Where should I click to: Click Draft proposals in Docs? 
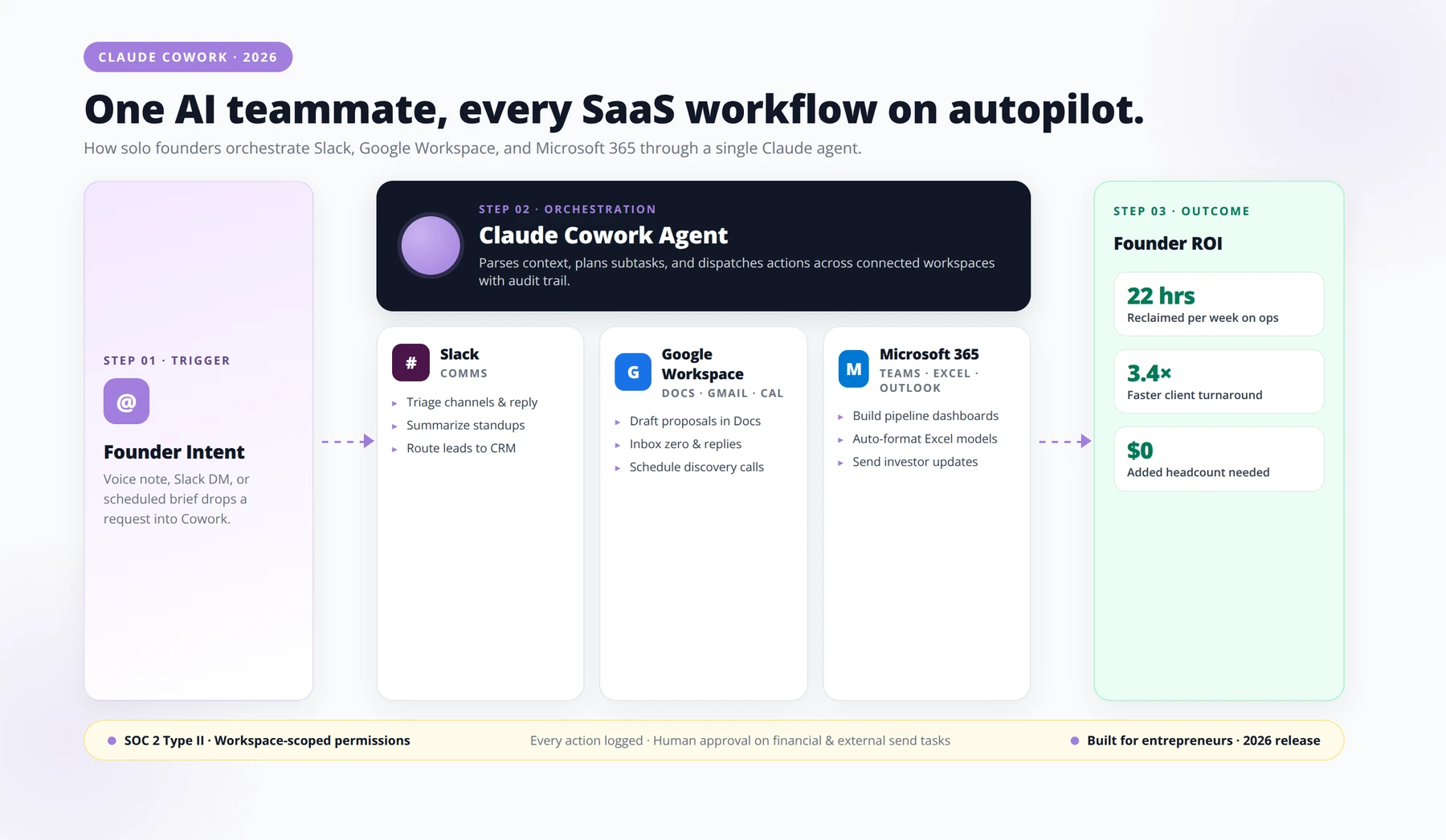pos(695,421)
